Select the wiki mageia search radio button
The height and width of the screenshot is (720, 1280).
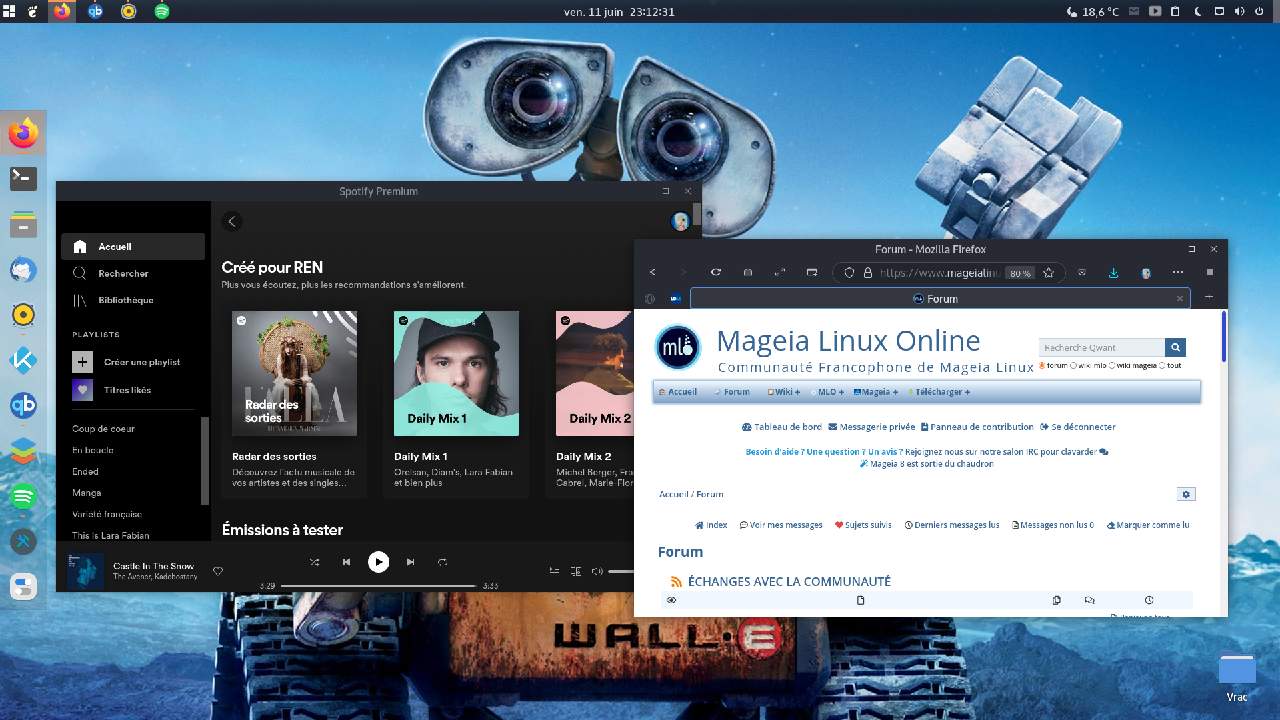(x=1112, y=365)
